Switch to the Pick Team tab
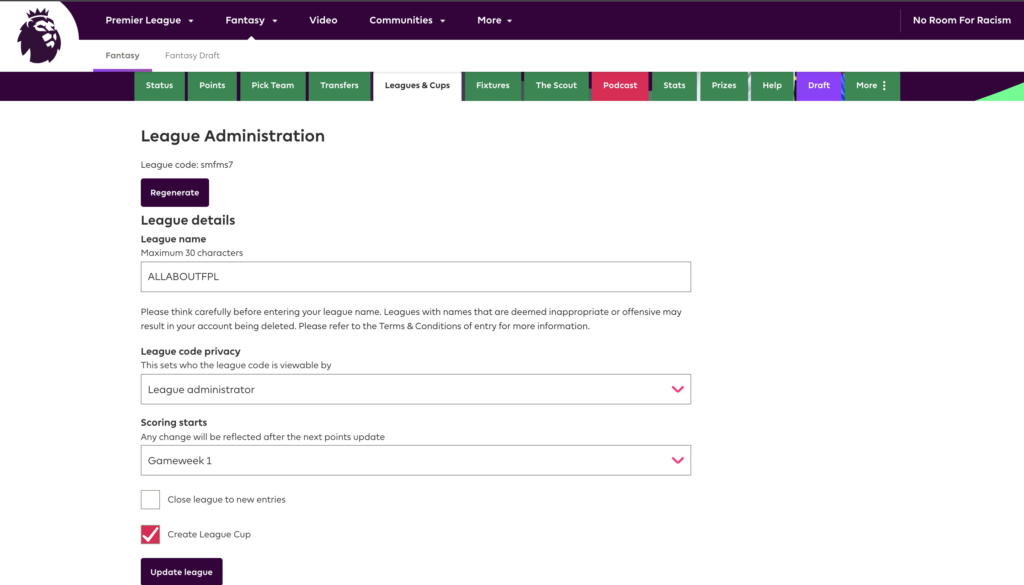 tap(272, 86)
